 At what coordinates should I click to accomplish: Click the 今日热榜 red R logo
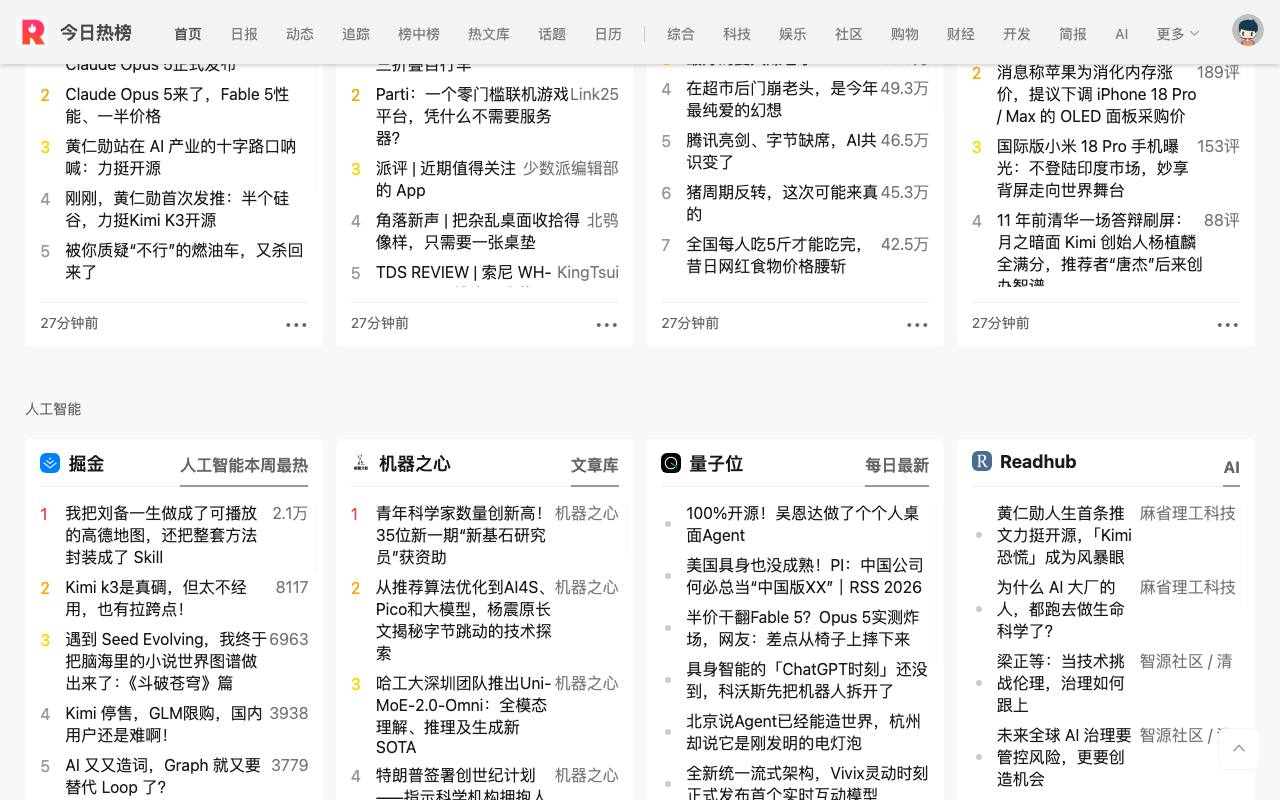33,32
